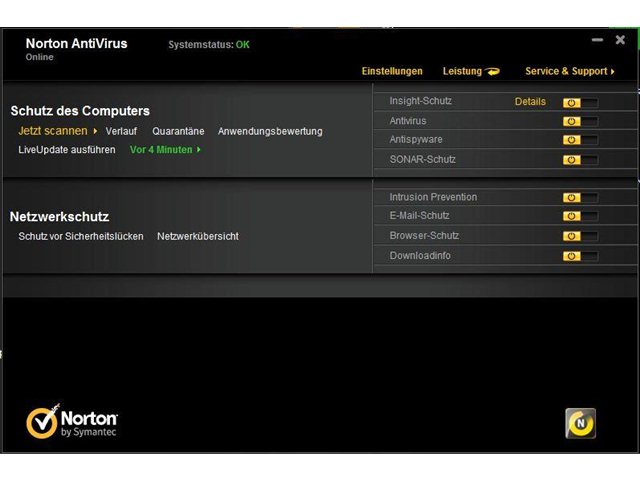Click the yellow Norton badge icon
Viewport: 640px width, 480px height.
click(x=580, y=422)
